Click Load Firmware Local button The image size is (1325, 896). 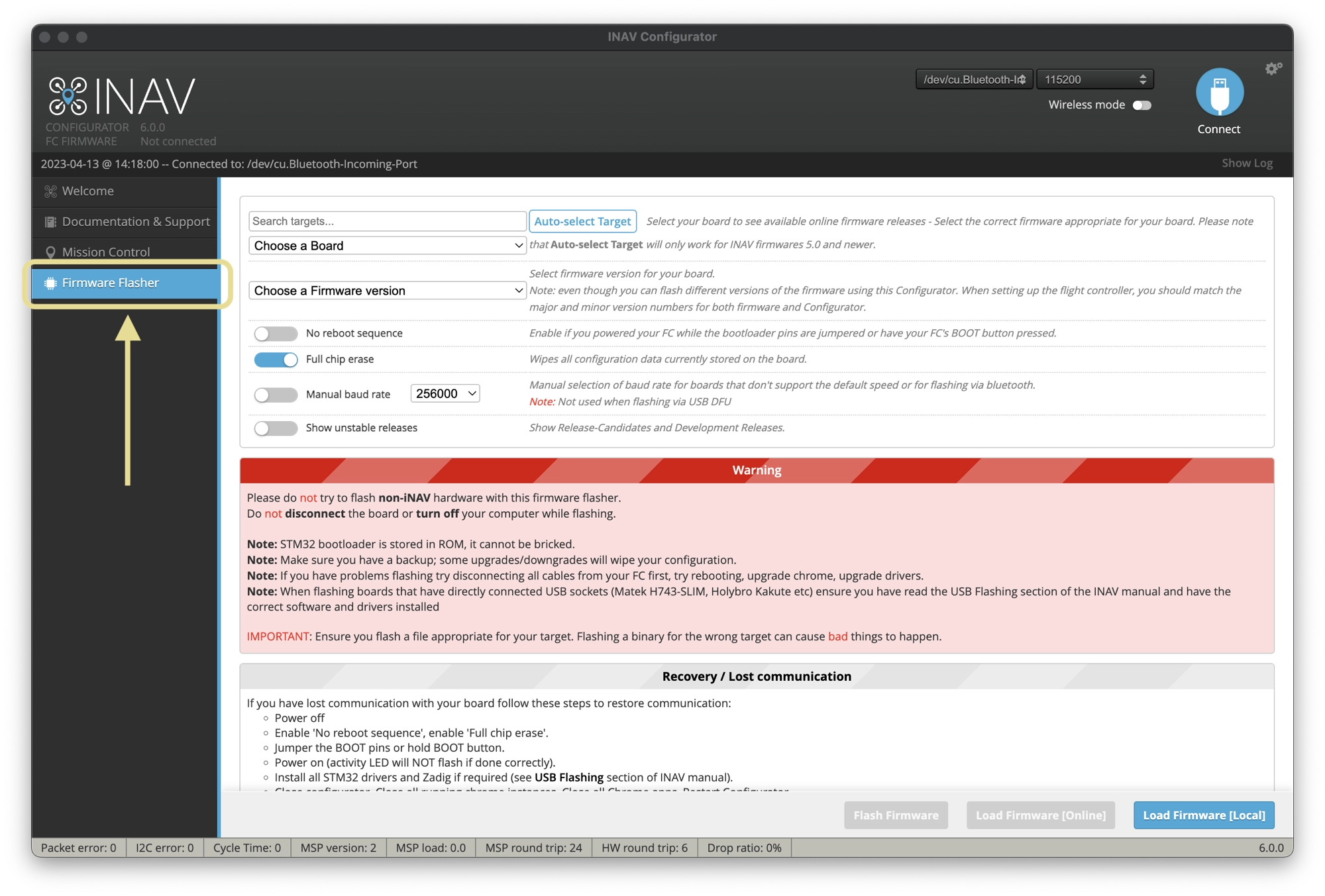pyautogui.click(x=1204, y=814)
